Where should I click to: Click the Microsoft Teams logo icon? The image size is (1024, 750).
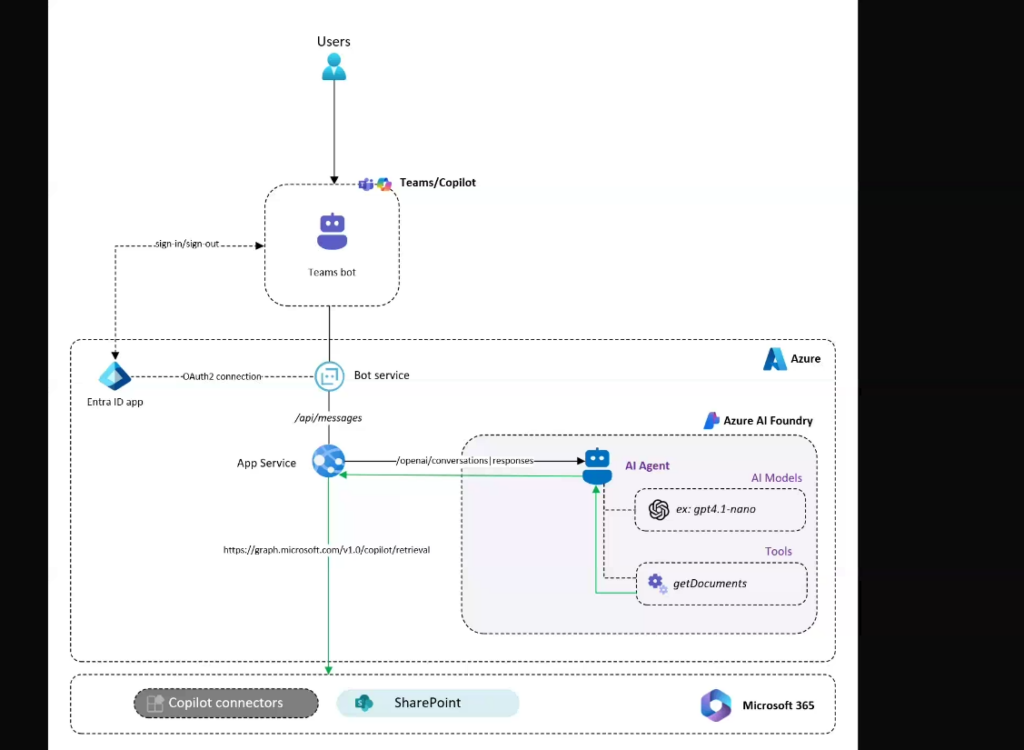click(x=366, y=184)
